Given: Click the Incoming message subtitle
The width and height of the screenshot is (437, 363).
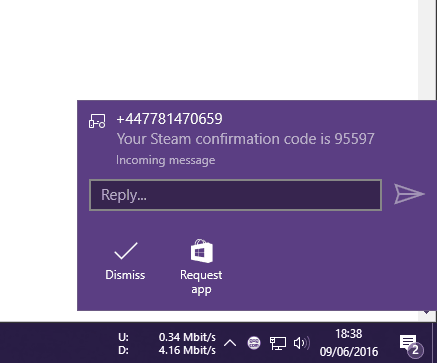Looking at the screenshot, I should pos(166,160).
